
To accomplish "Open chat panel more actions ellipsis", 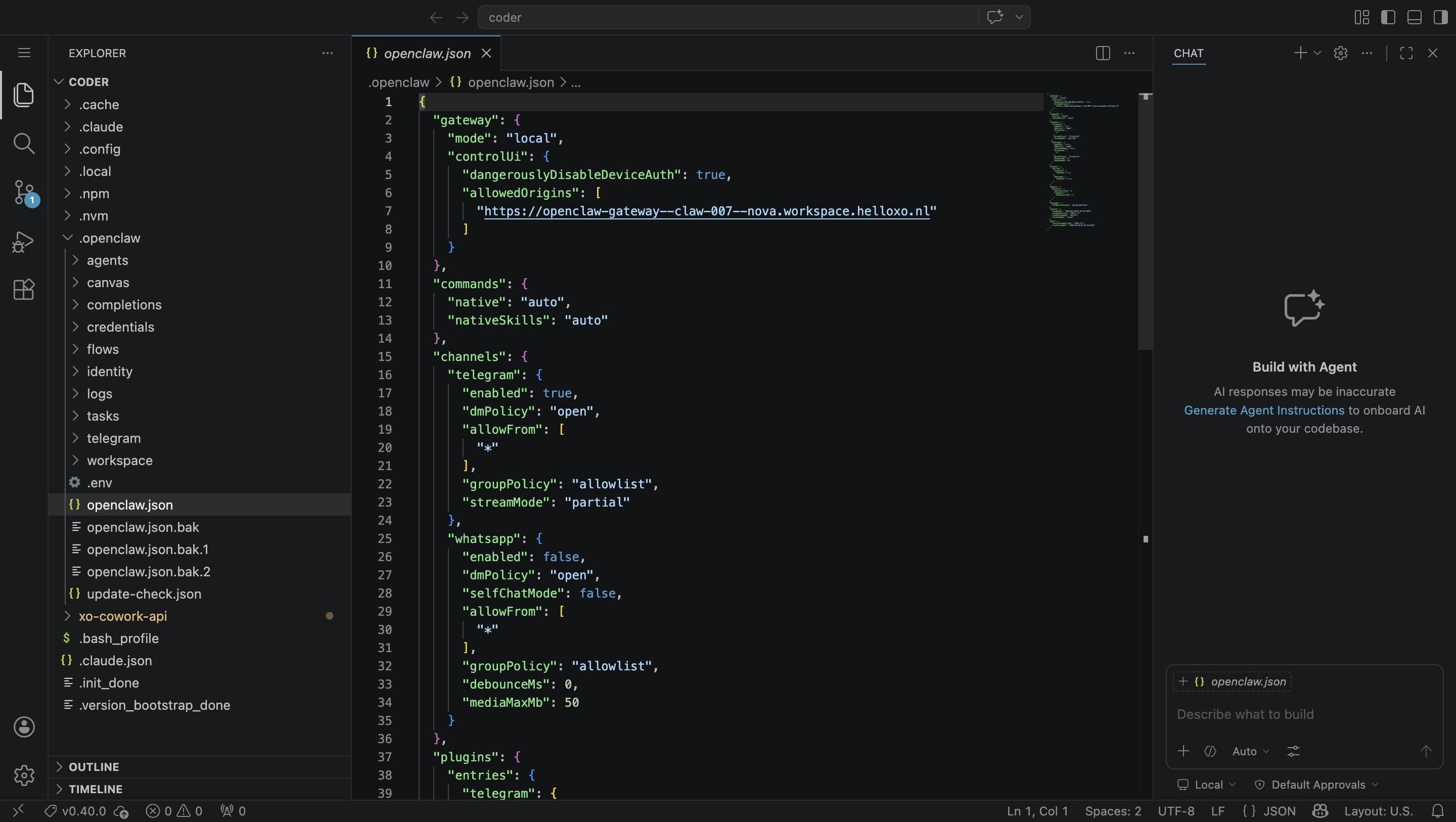I will tap(1367, 53).
